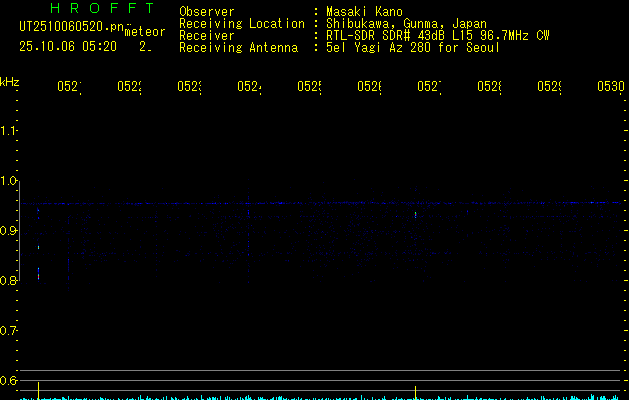Click the Receiver label
This screenshot has width=629, height=400.
[207, 35]
